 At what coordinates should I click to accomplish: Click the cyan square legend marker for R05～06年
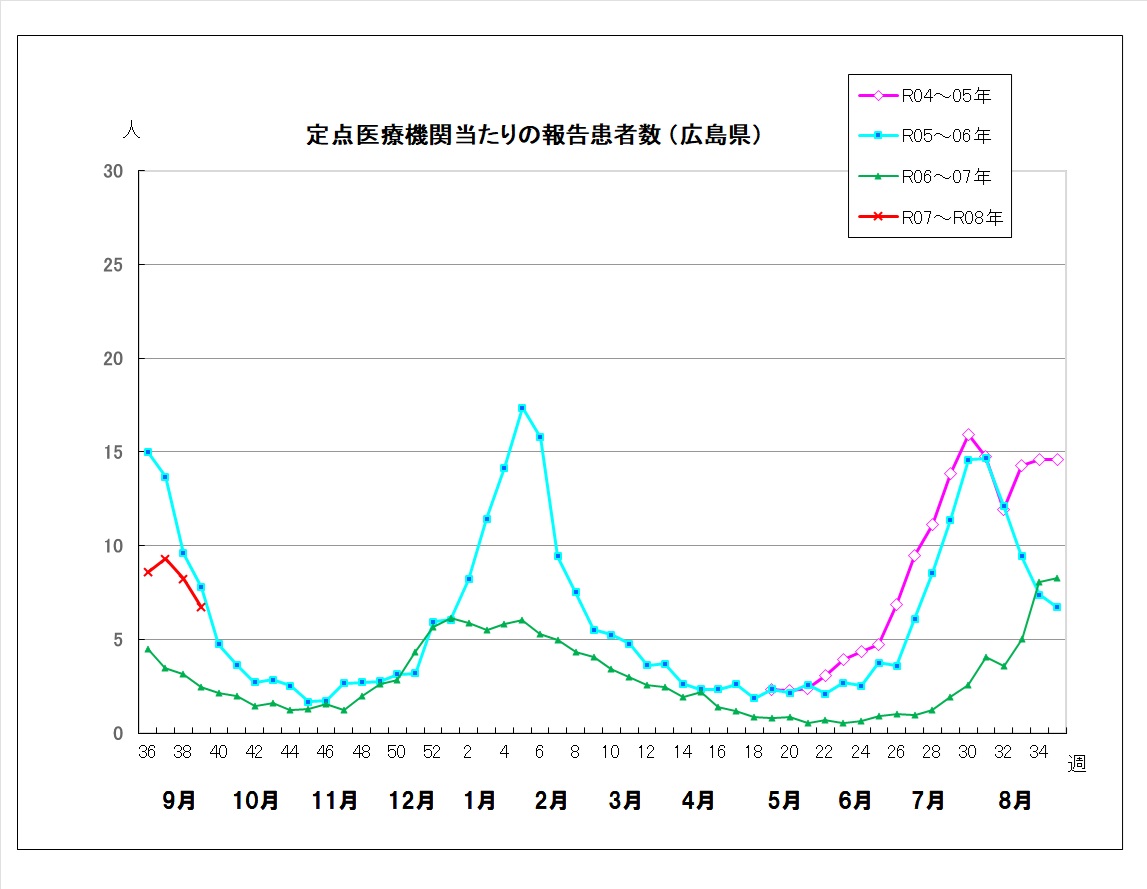[x=877, y=136]
